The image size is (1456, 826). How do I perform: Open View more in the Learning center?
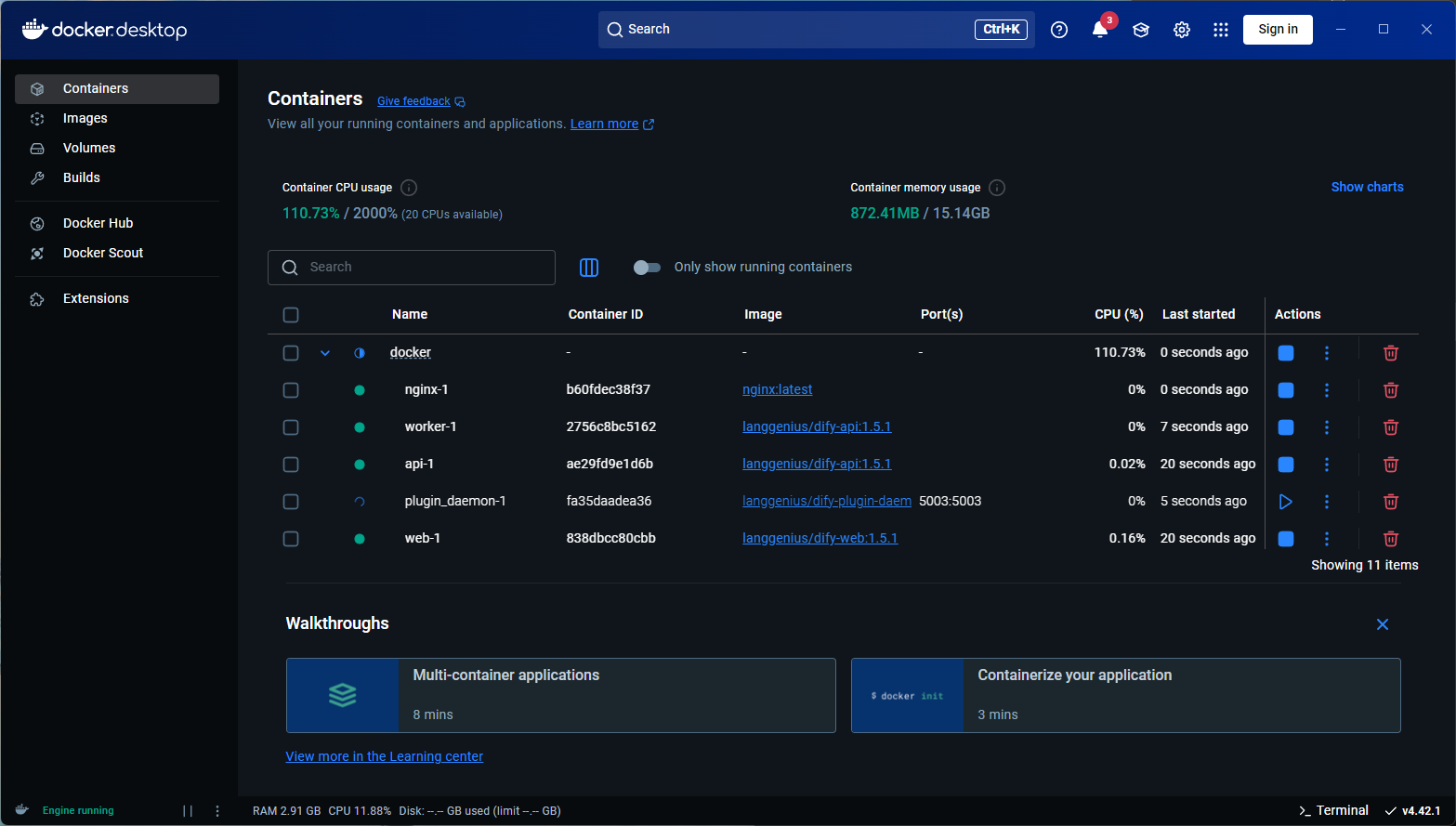[x=384, y=757]
